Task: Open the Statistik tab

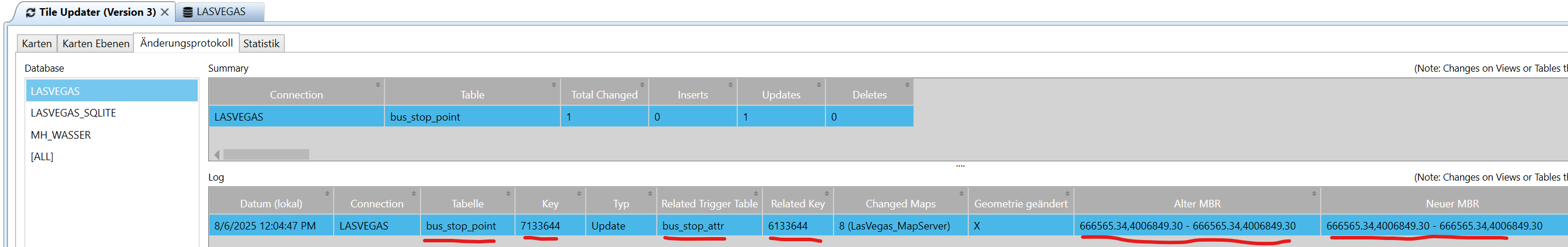Action: click(x=261, y=44)
